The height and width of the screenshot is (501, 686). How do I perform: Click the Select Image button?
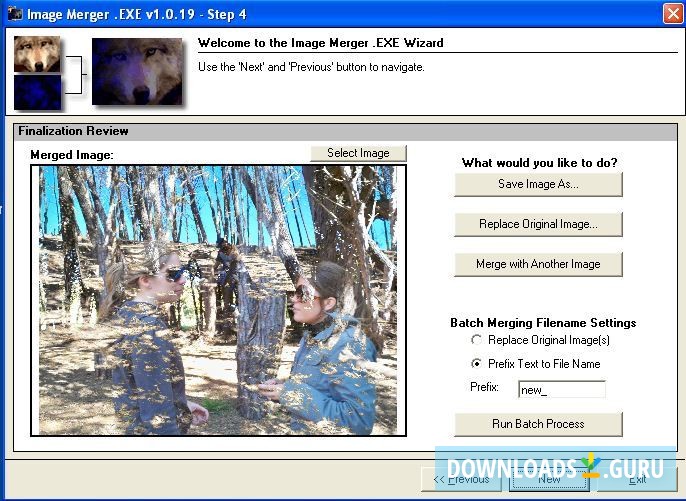(x=358, y=153)
